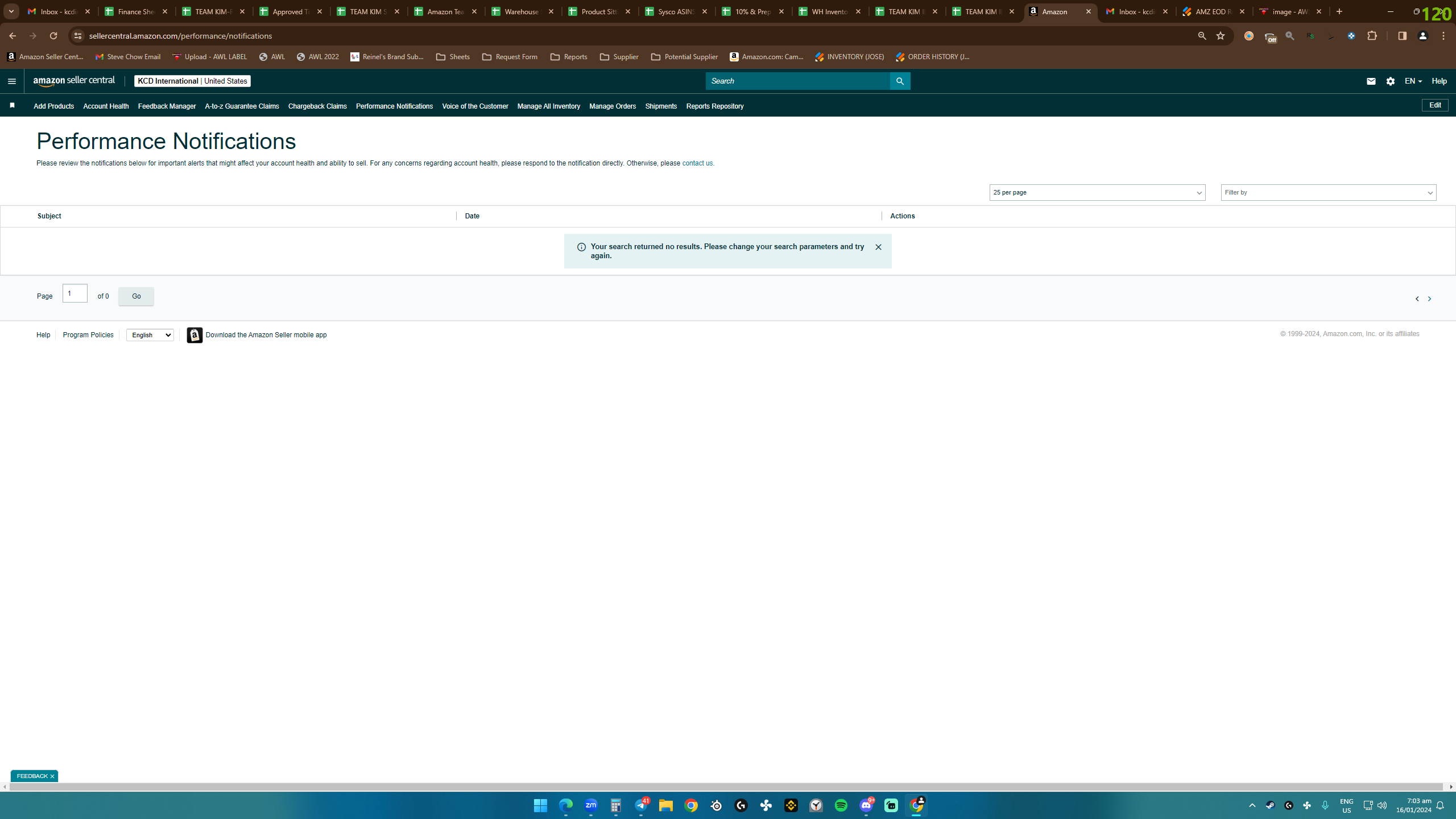Open Spotify from the taskbar
This screenshot has height=819, width=1456.
tap(841, 805)
